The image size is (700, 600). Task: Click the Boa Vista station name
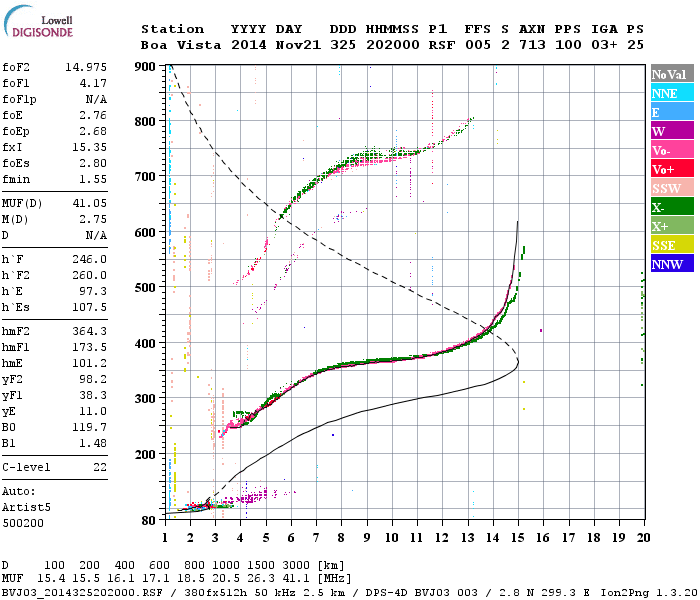[181, 45]
